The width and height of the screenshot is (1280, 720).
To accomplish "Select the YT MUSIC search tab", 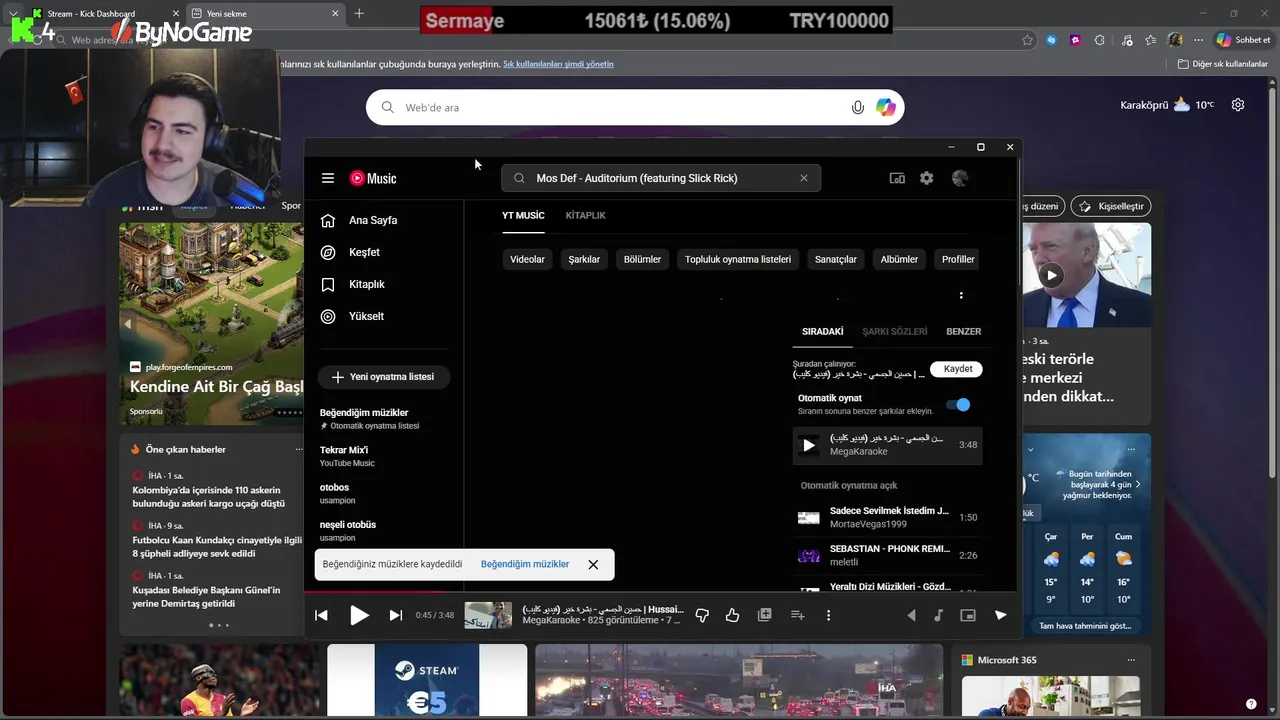I will click(x=523, y=216).
